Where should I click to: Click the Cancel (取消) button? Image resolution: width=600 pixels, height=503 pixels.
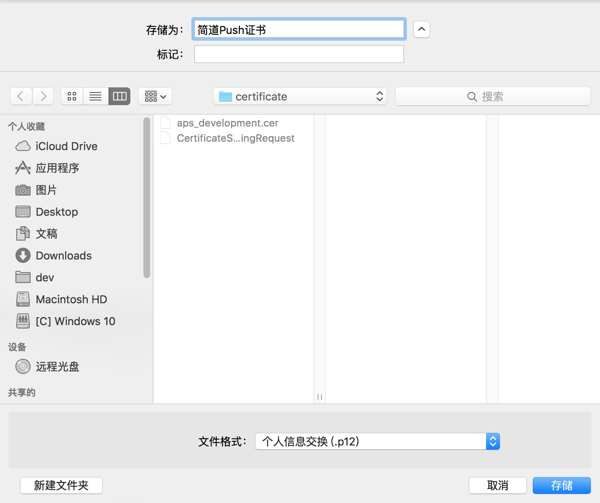point(497,485)
